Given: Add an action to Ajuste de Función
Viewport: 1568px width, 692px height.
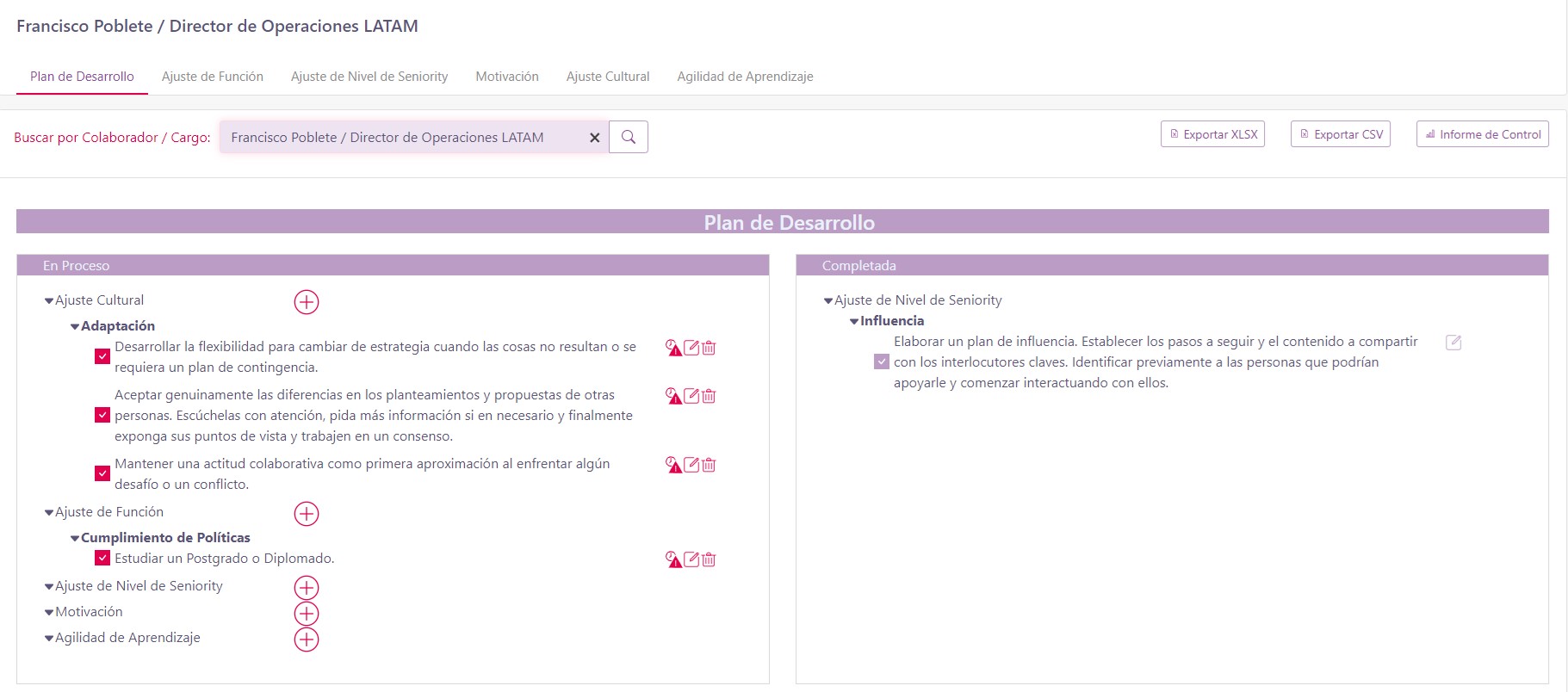Looking at the screenshot, I should pyautogui.click(x=307, y=514).
